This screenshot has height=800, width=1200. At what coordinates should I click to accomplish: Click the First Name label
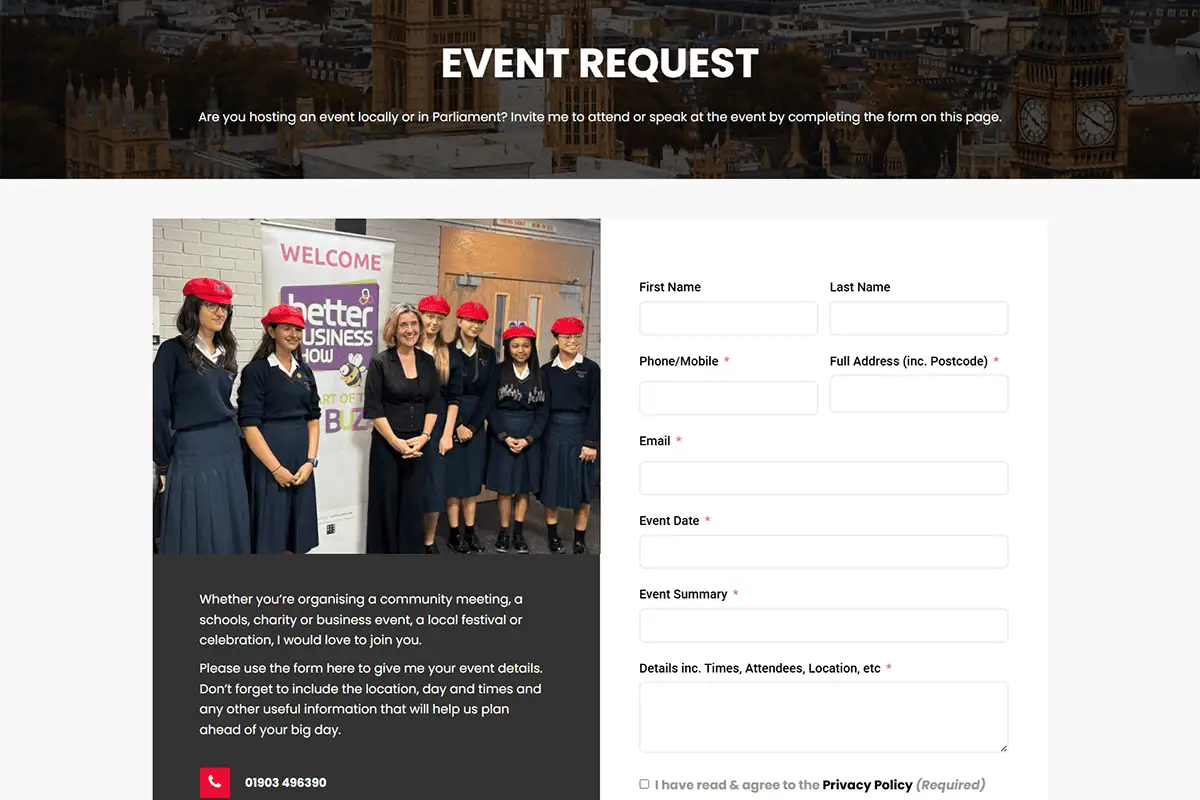coord(670,287)
